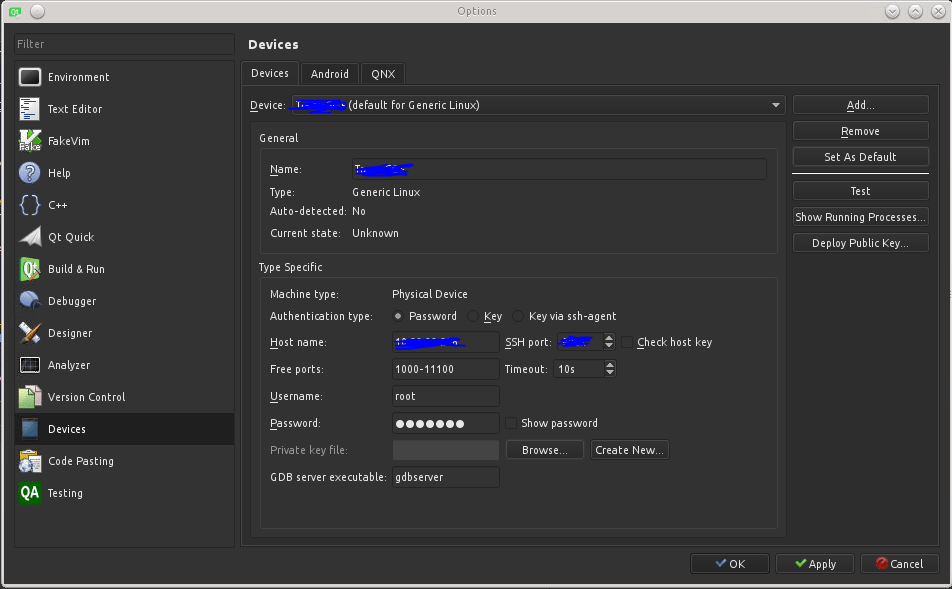952x589 pixels.
Task: Toggle the Show password checkbox
Action: pos(511,423)
